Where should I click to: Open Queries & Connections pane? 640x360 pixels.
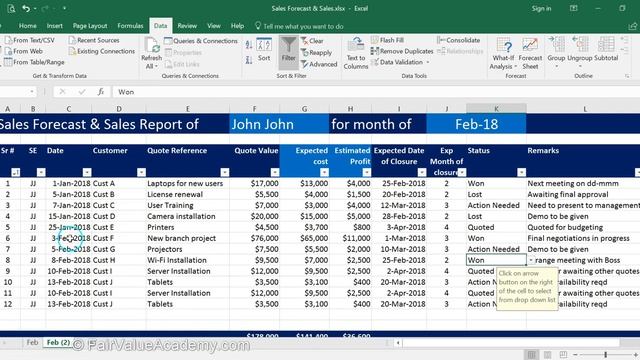pyautogui.click(x=201, y=41)
